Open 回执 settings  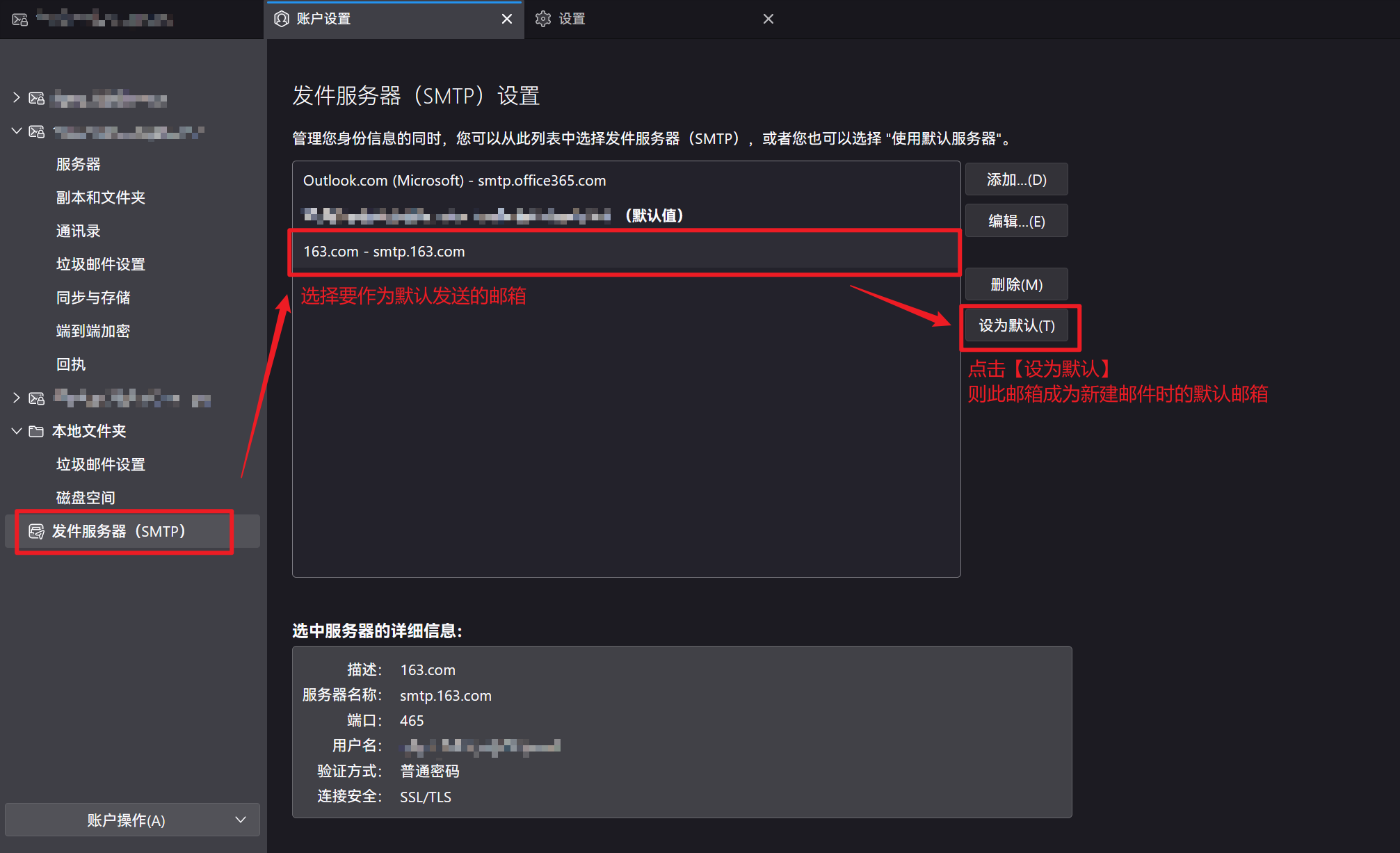[x=71, y=365]
